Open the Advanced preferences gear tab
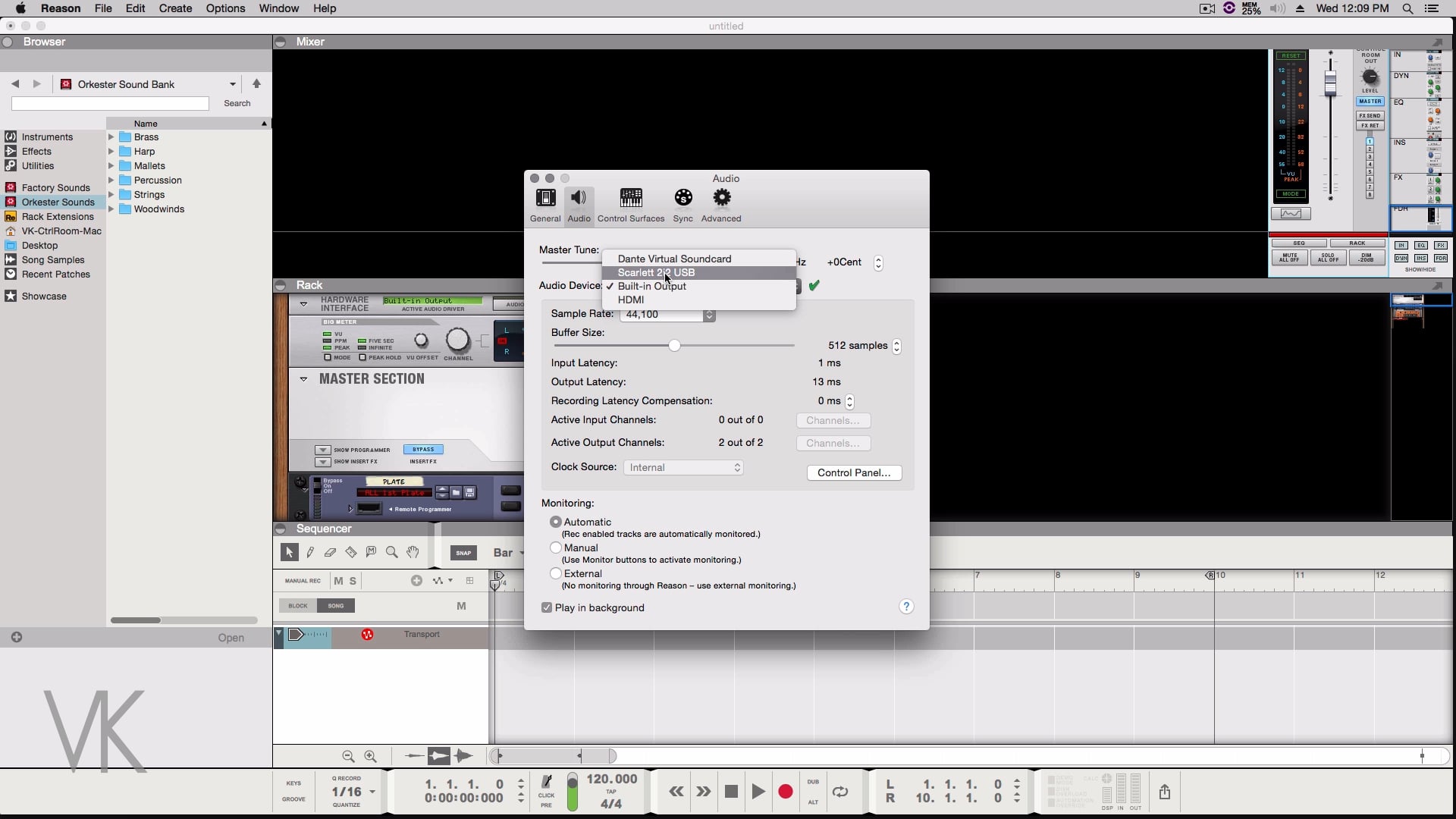1456x819 pixels. point(721,206)
